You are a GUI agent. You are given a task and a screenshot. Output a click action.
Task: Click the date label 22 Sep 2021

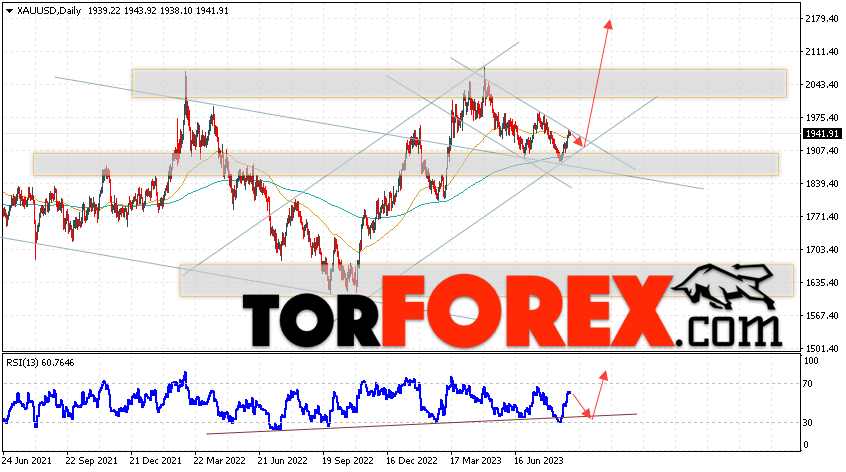pyautogui.click(x=91, y=461)
